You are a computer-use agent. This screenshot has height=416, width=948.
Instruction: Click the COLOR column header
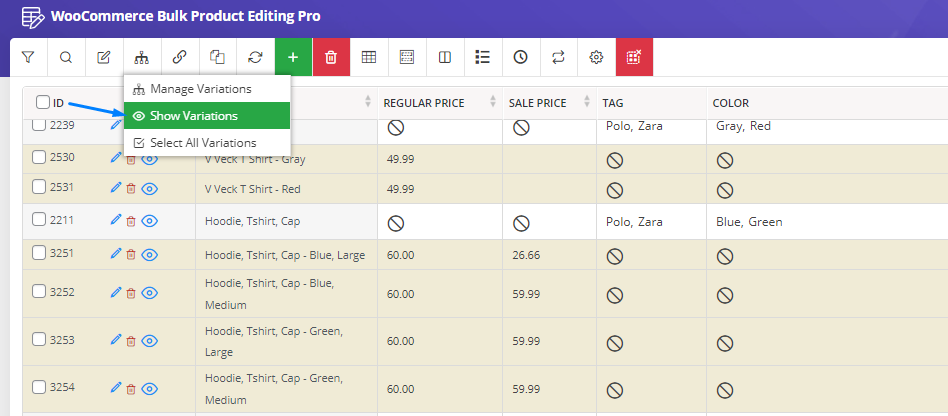coord(731,103)
